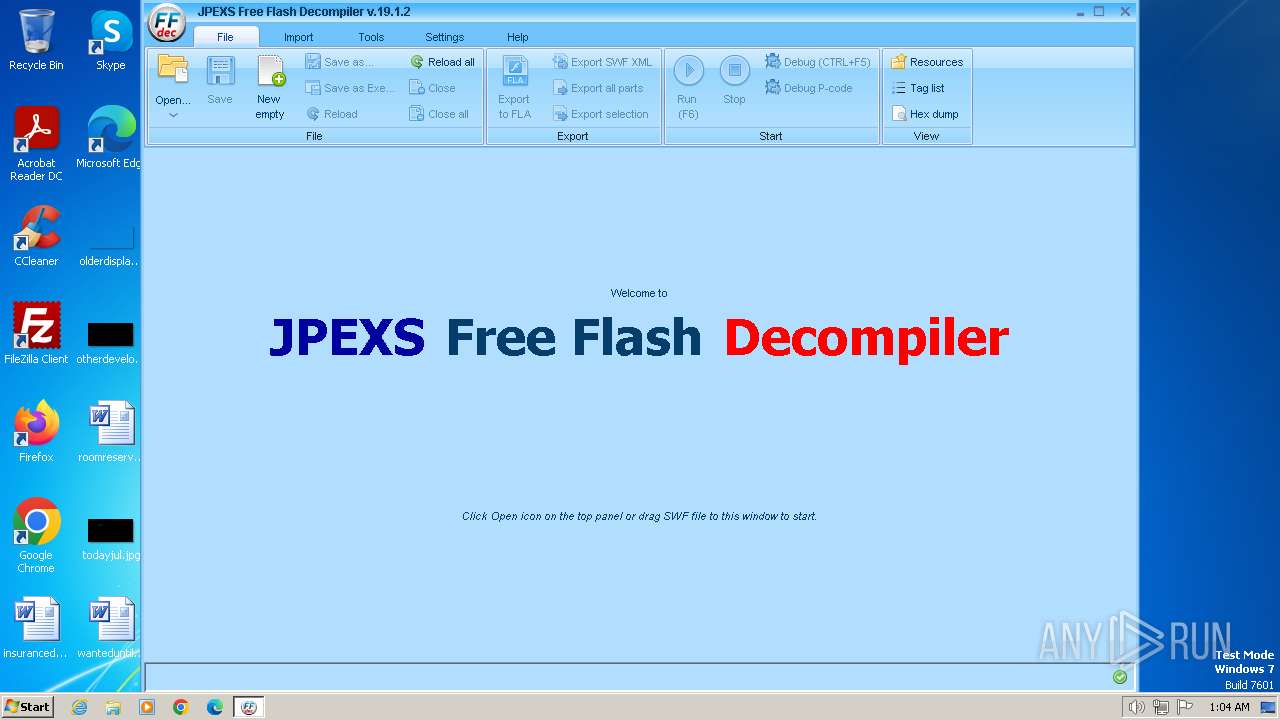The image size is (1280, 720).
Task: Click Export selection
Action: click(601, 114)
